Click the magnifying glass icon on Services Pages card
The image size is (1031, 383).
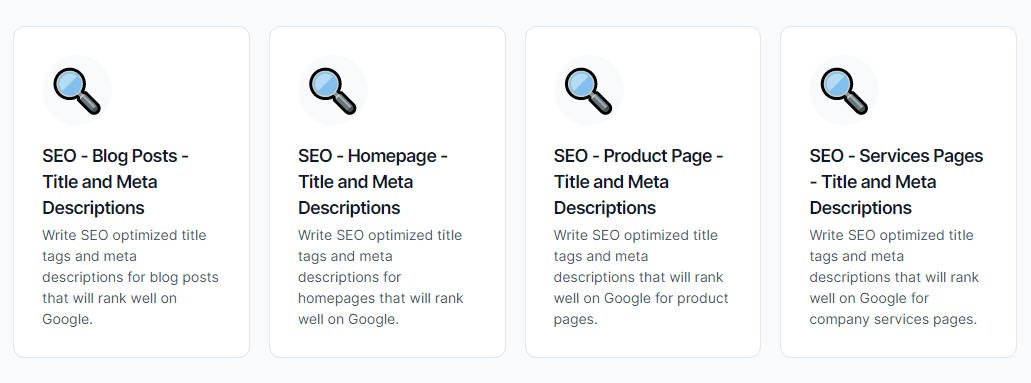(x=844, y=91)
